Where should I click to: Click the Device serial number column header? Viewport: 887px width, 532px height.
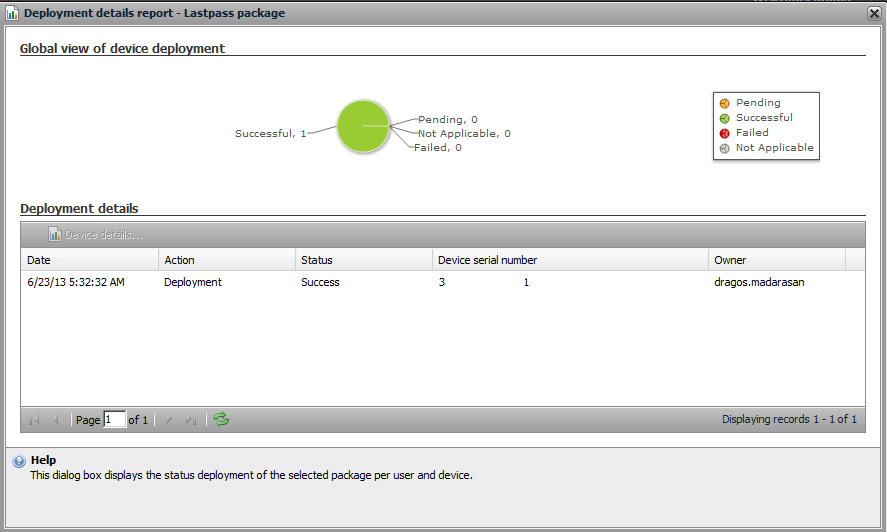[x=569, y=260]
